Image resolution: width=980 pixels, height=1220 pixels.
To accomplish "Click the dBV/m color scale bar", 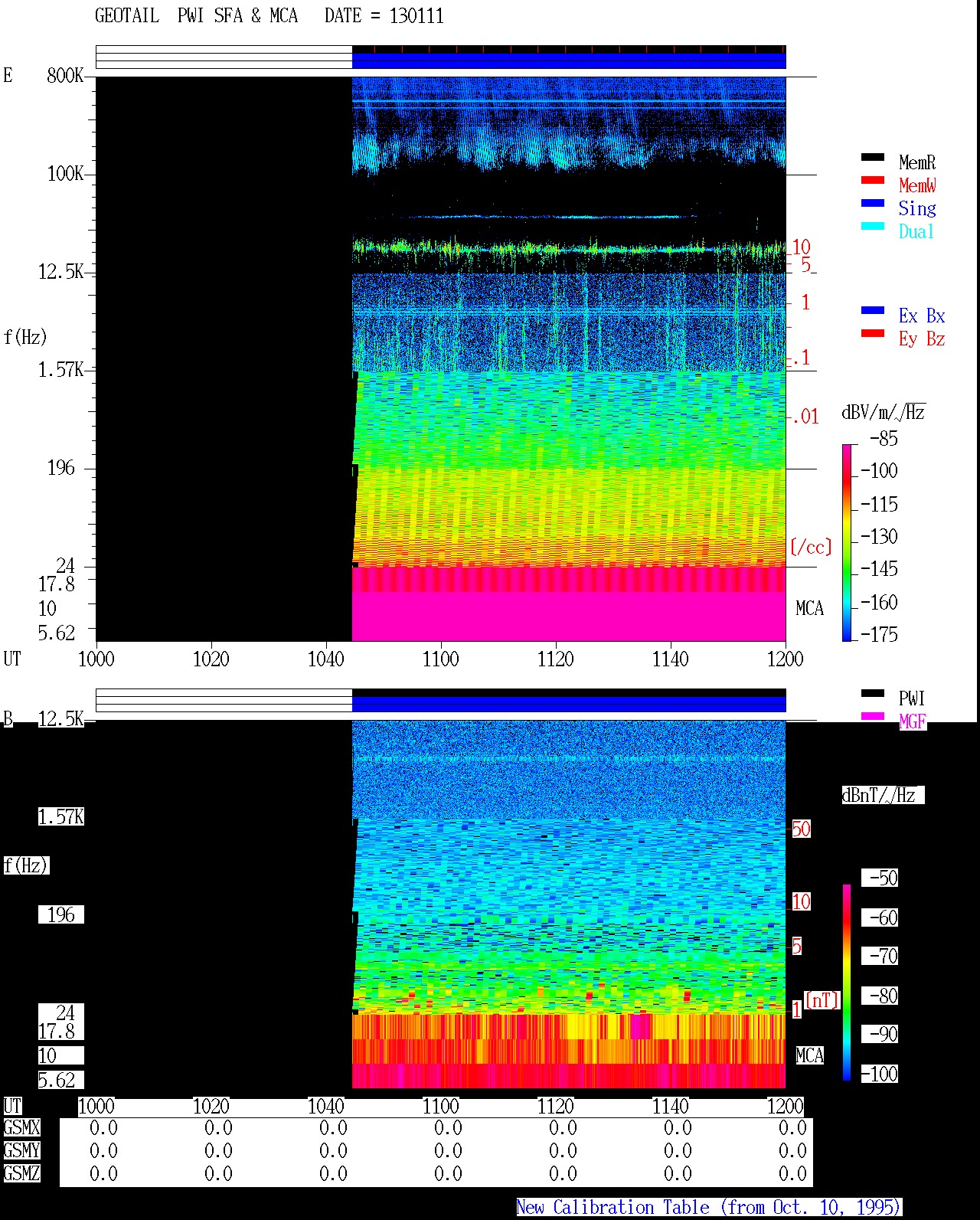I will [x=847, y=542].
